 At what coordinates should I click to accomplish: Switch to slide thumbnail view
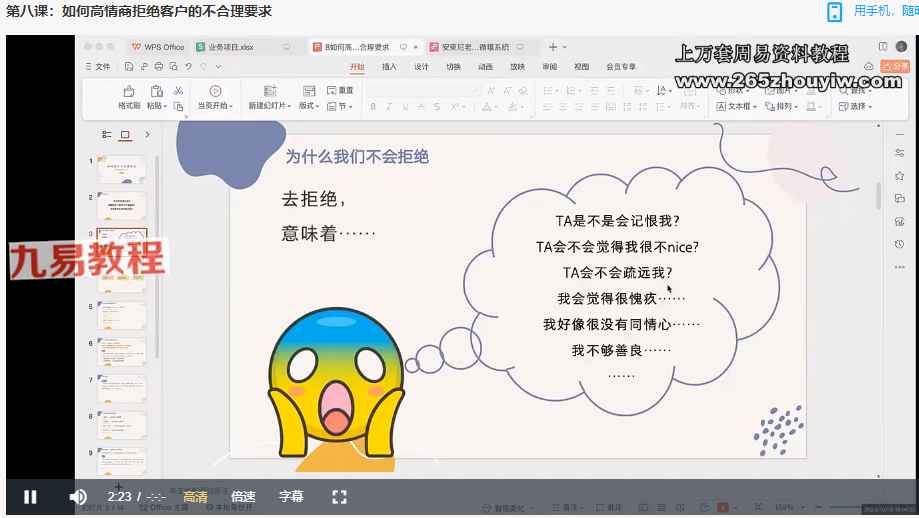125,134
